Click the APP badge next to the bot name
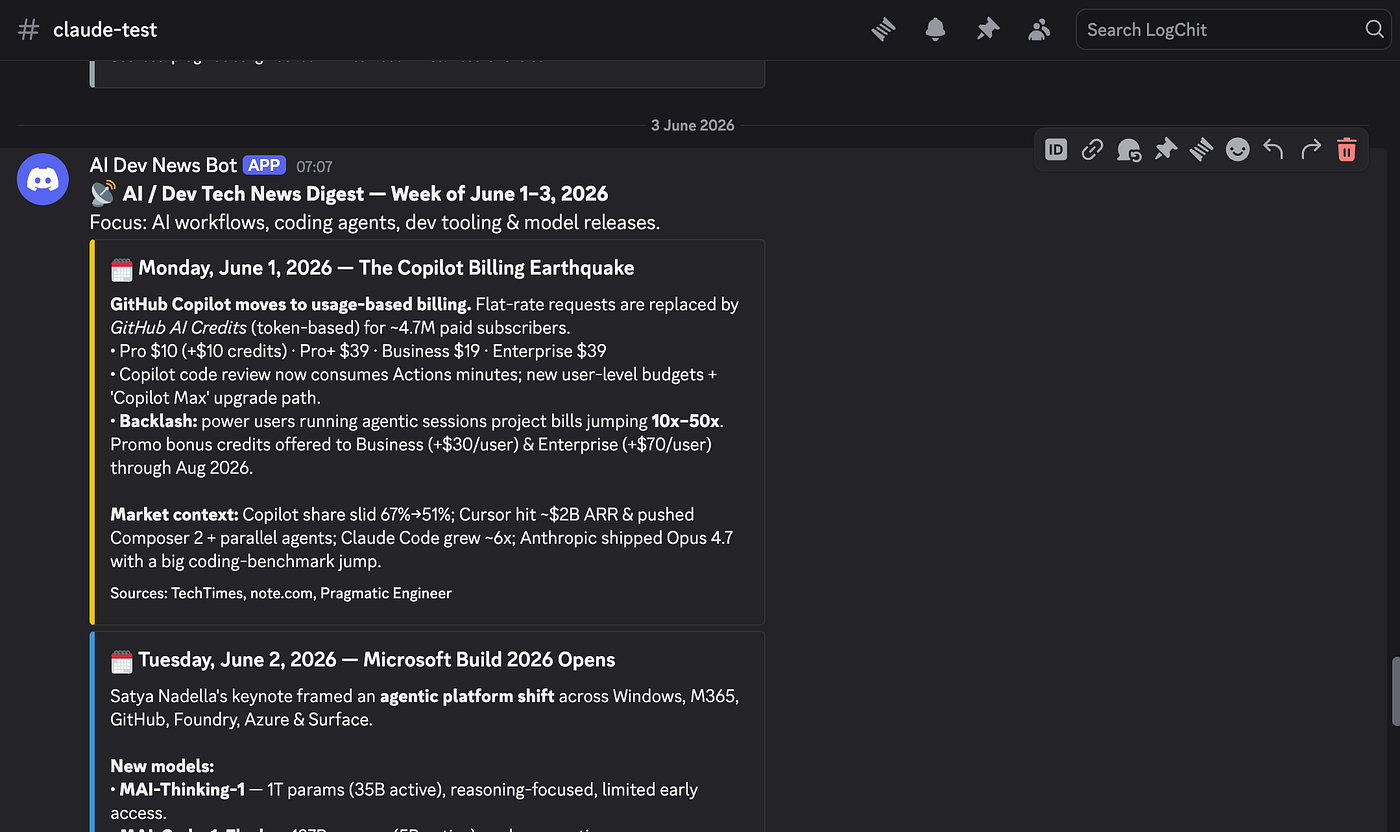This screenshot has width=1400, height=832. click(265, 165)
